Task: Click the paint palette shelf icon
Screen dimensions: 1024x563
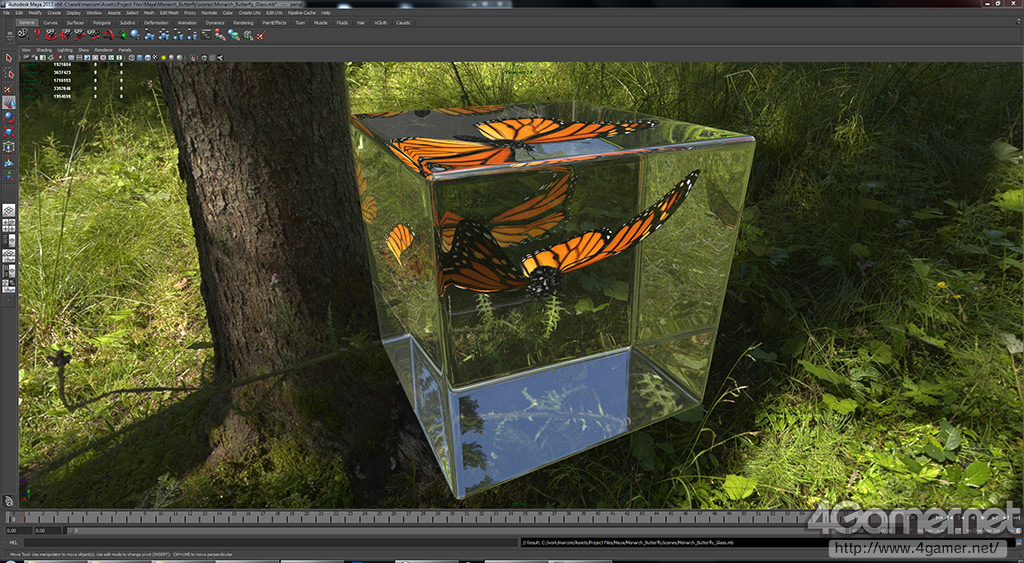Action: 261,35
